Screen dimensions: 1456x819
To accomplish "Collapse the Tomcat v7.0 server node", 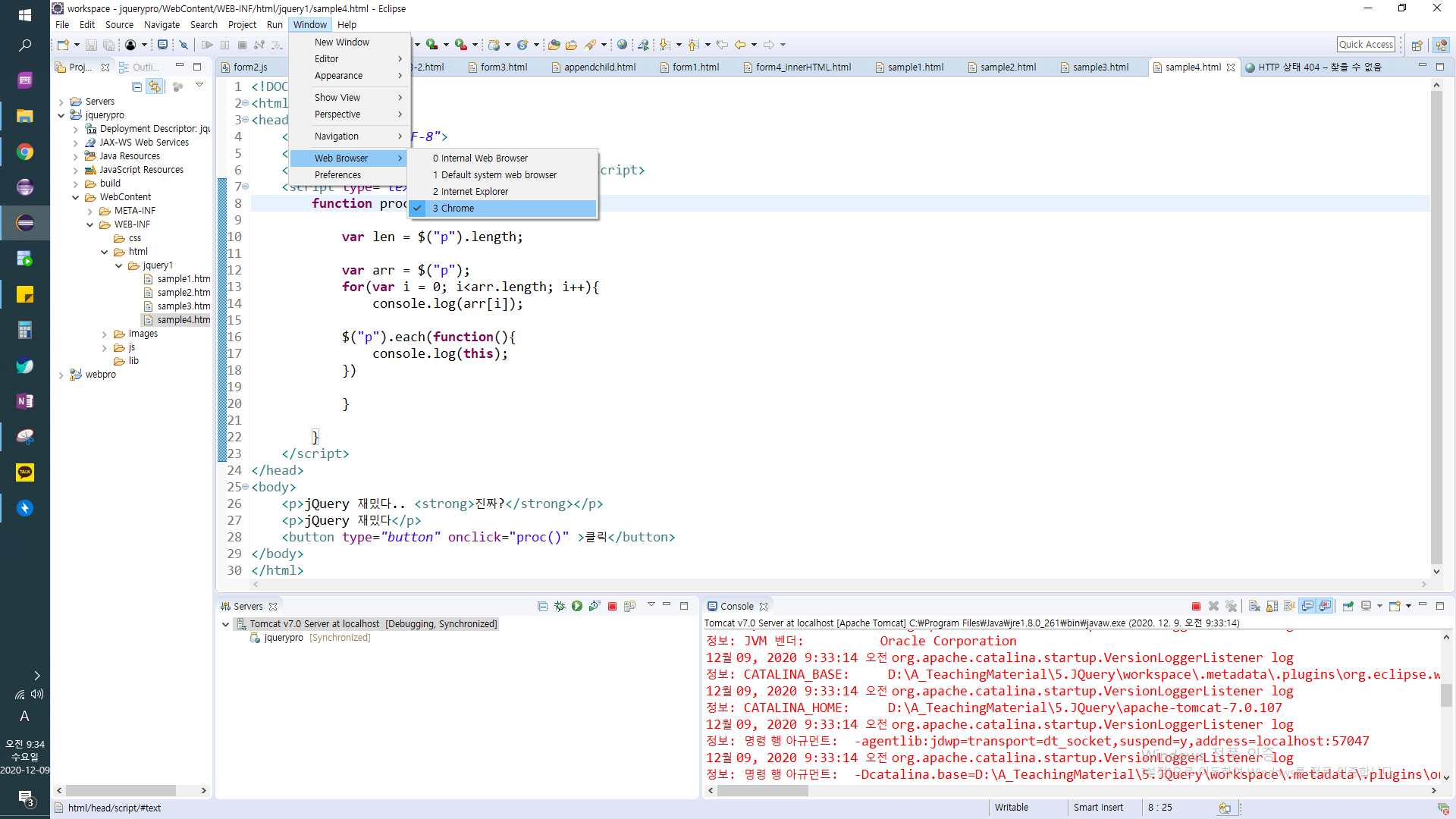I will pos(225,624).
